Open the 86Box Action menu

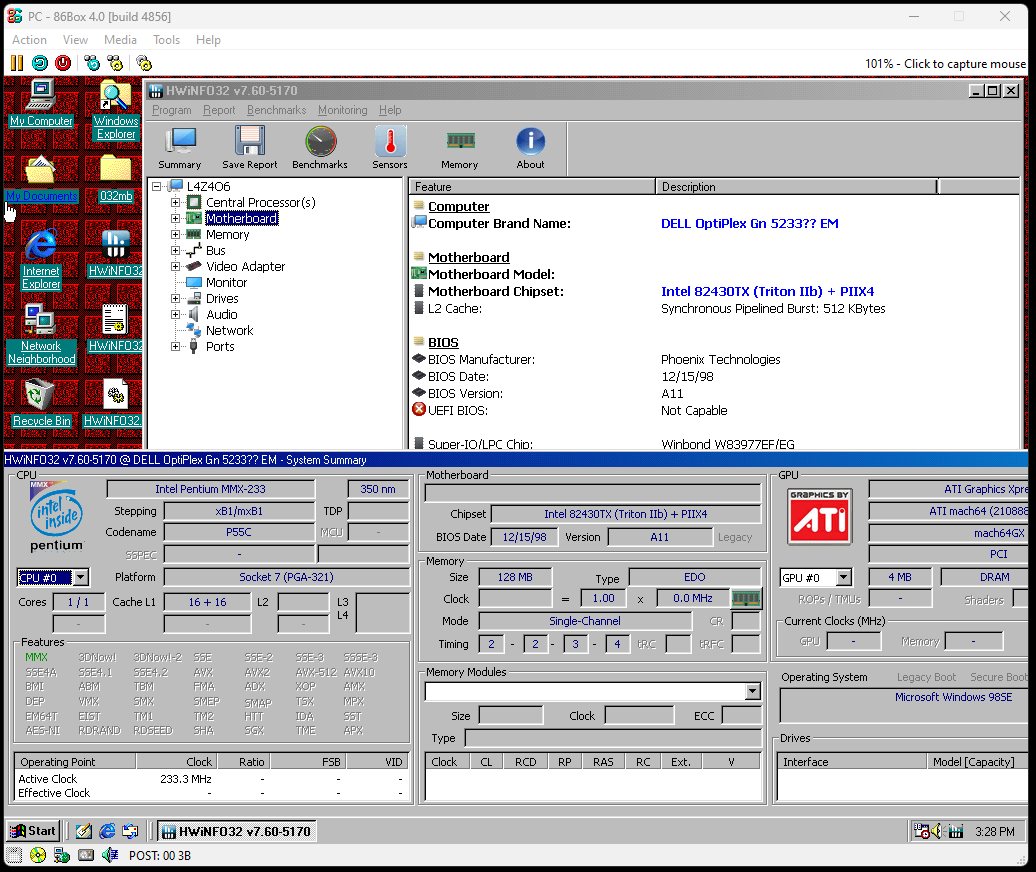coord(29,40)
